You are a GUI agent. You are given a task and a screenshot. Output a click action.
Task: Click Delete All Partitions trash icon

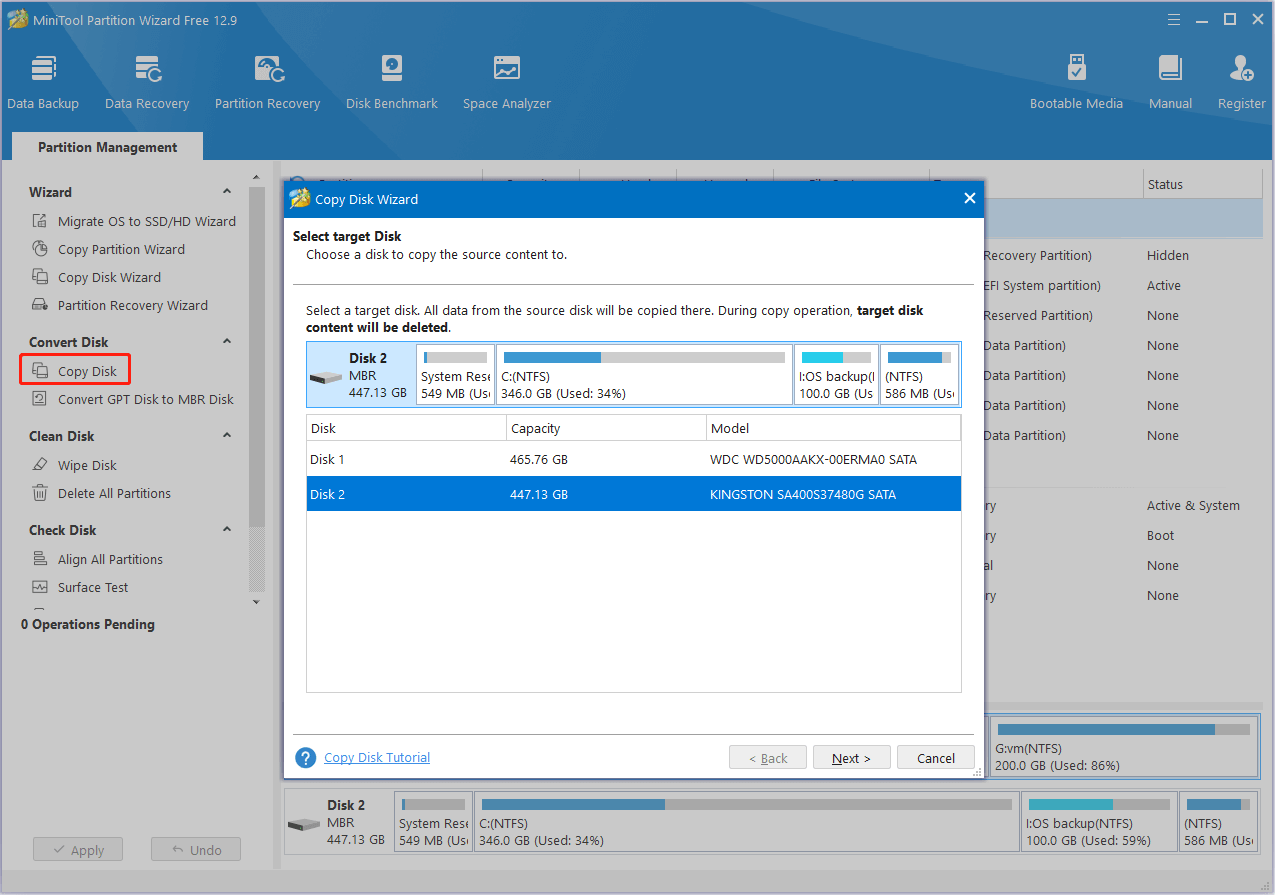pos(40,493)
